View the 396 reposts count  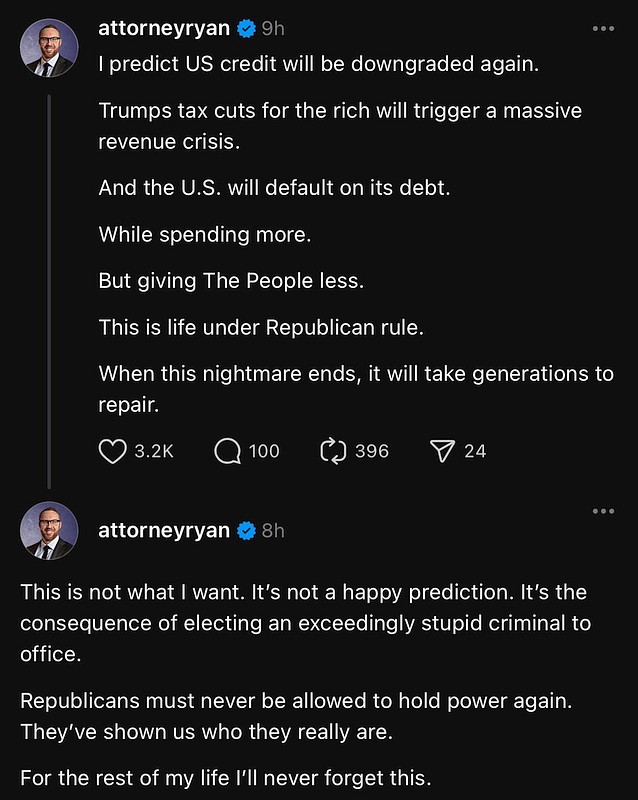[x=372, y=451]
